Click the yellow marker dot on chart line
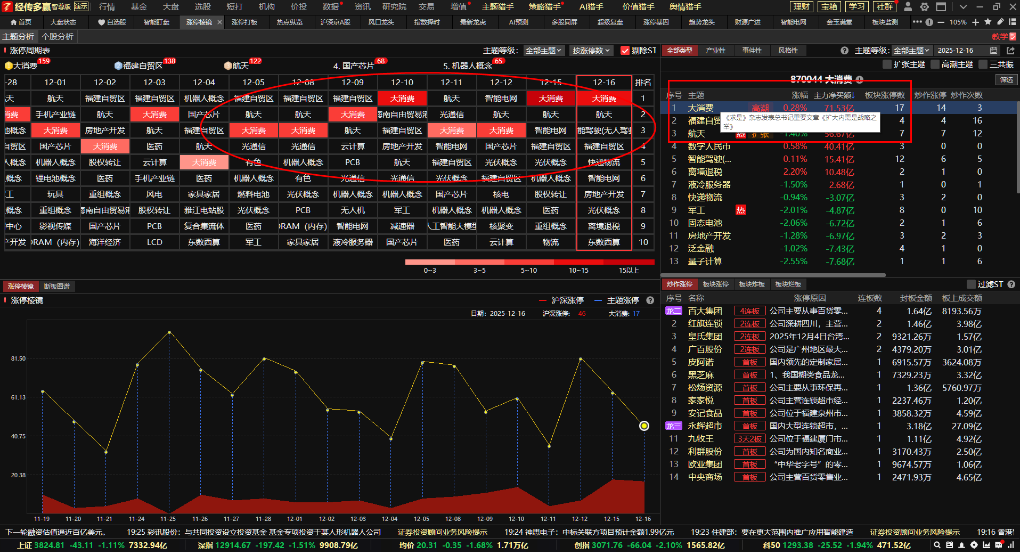 pos(644,426)
